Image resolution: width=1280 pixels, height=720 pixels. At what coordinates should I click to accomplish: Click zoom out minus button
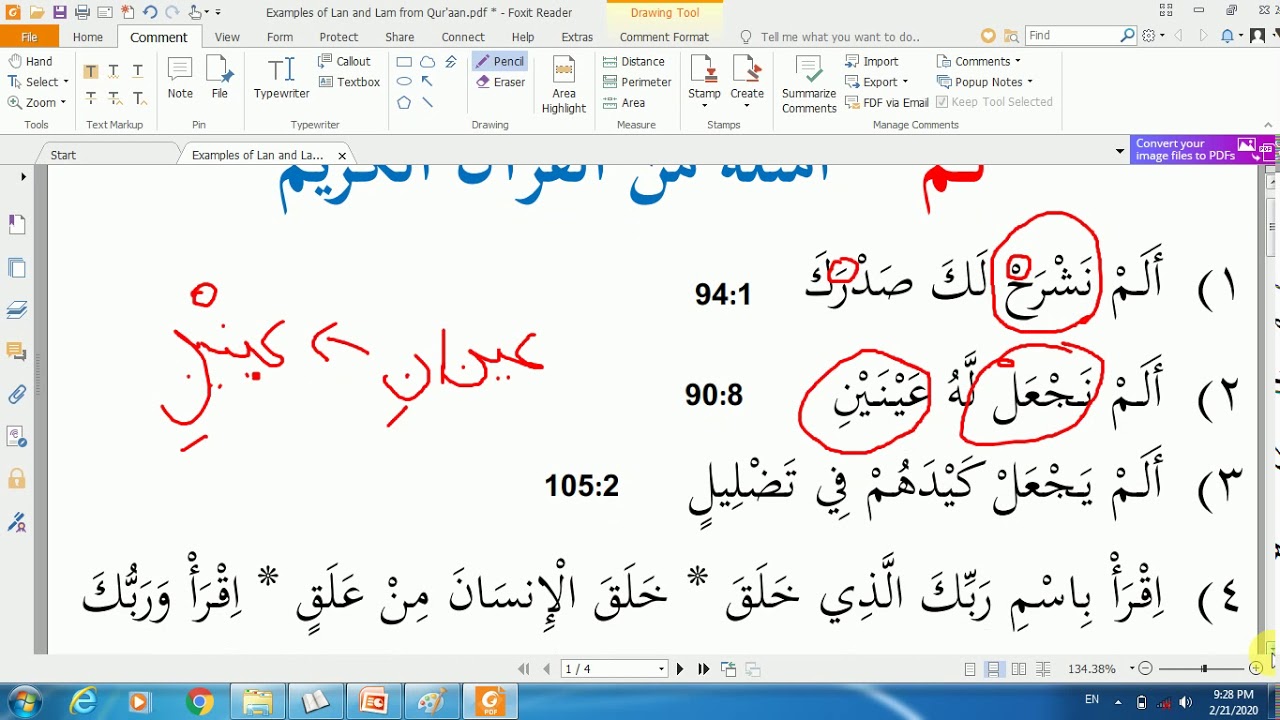pos(1146,669)
